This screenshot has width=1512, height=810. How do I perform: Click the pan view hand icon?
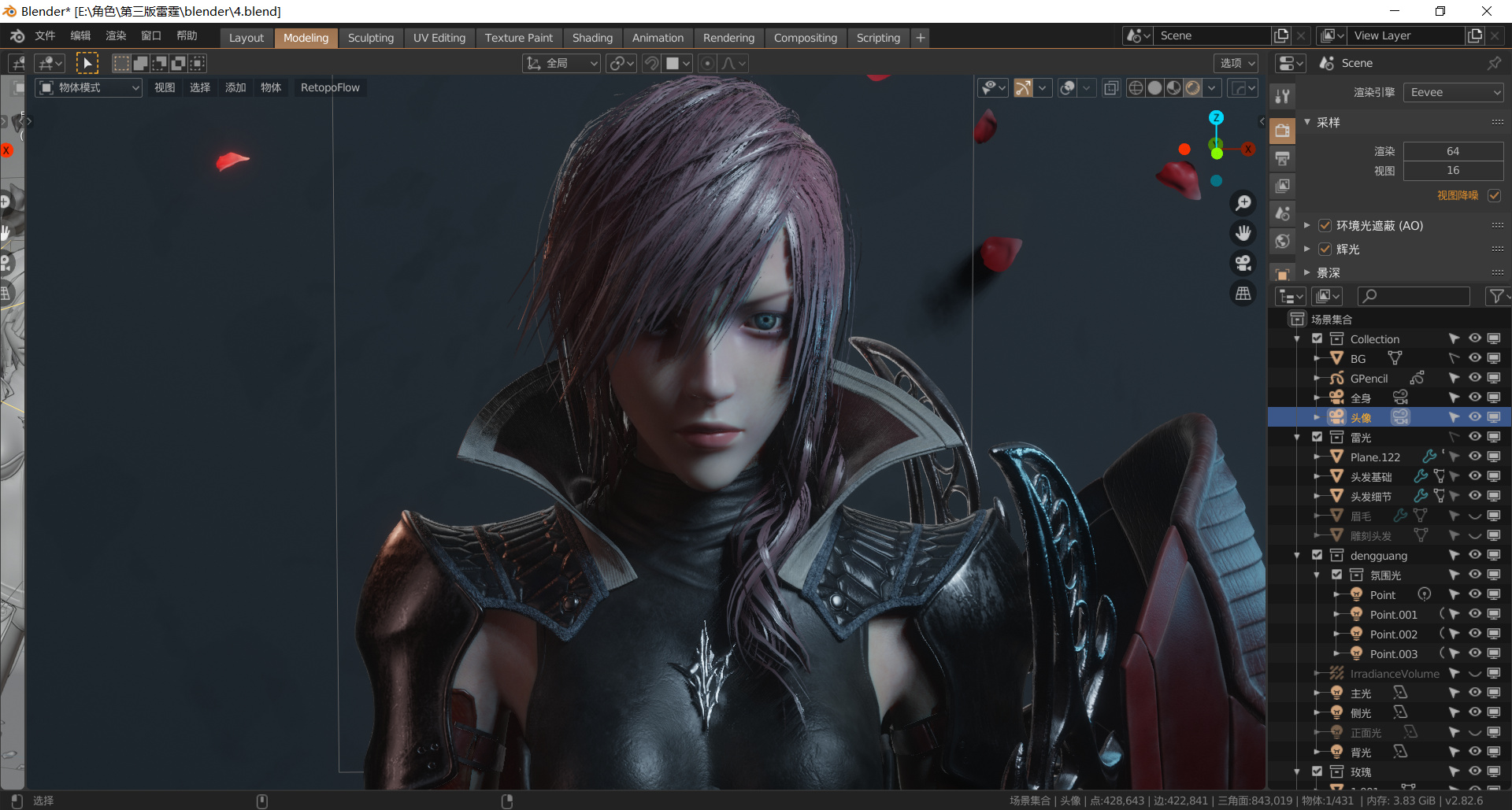click(1243, 233)
